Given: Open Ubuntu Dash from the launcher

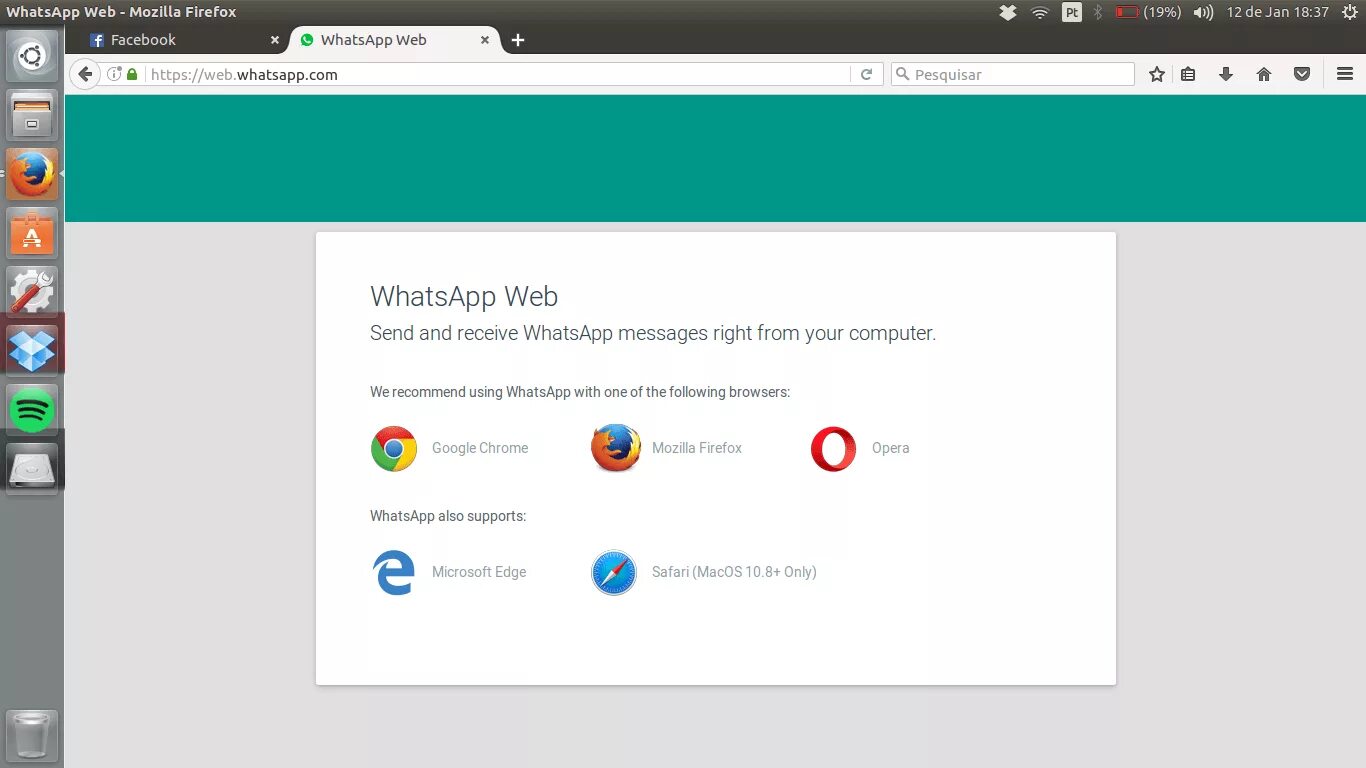Looking at the screenshot, I should (x=32, y=56).
